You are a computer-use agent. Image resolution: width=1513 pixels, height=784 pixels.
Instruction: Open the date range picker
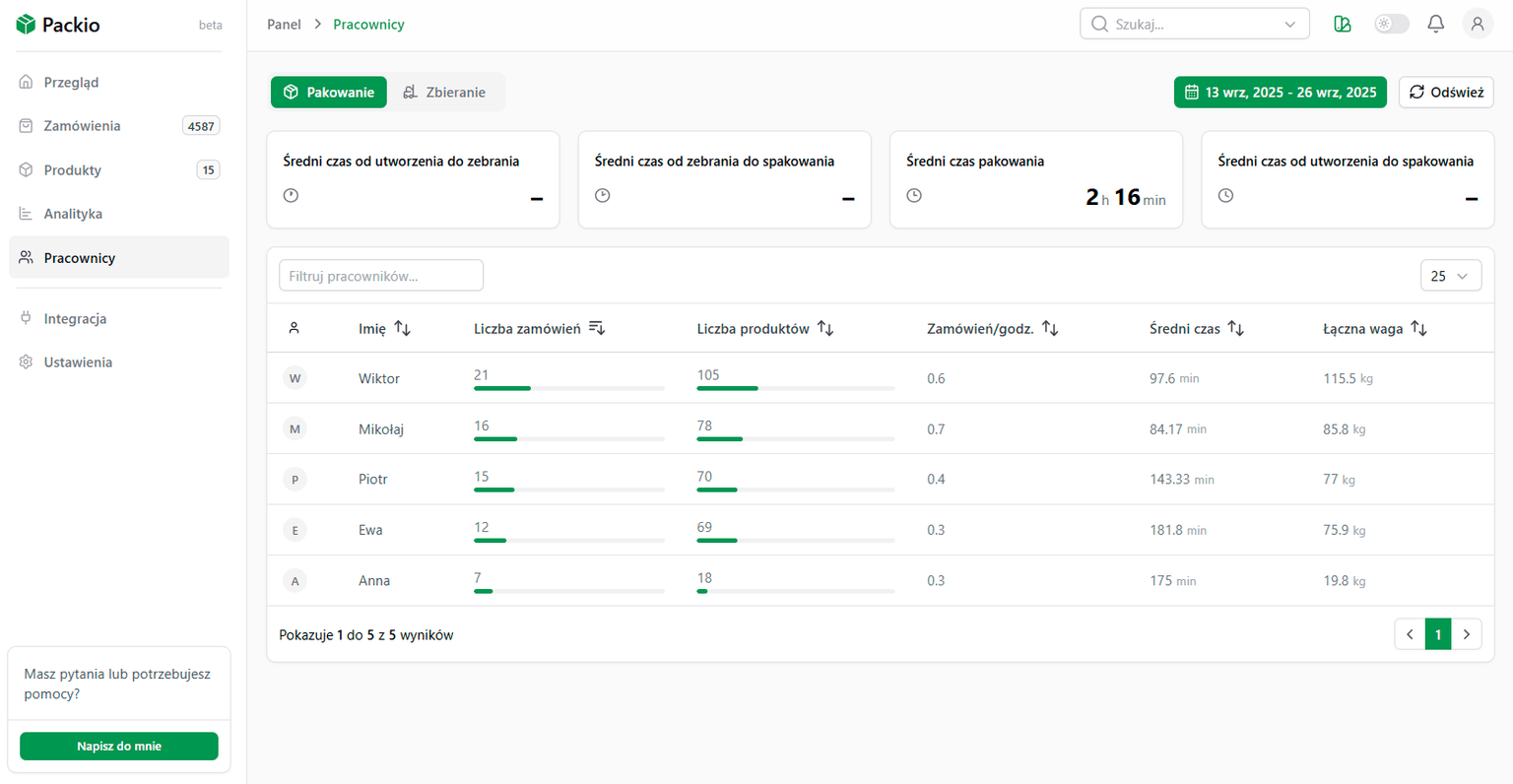(1280, 92)
